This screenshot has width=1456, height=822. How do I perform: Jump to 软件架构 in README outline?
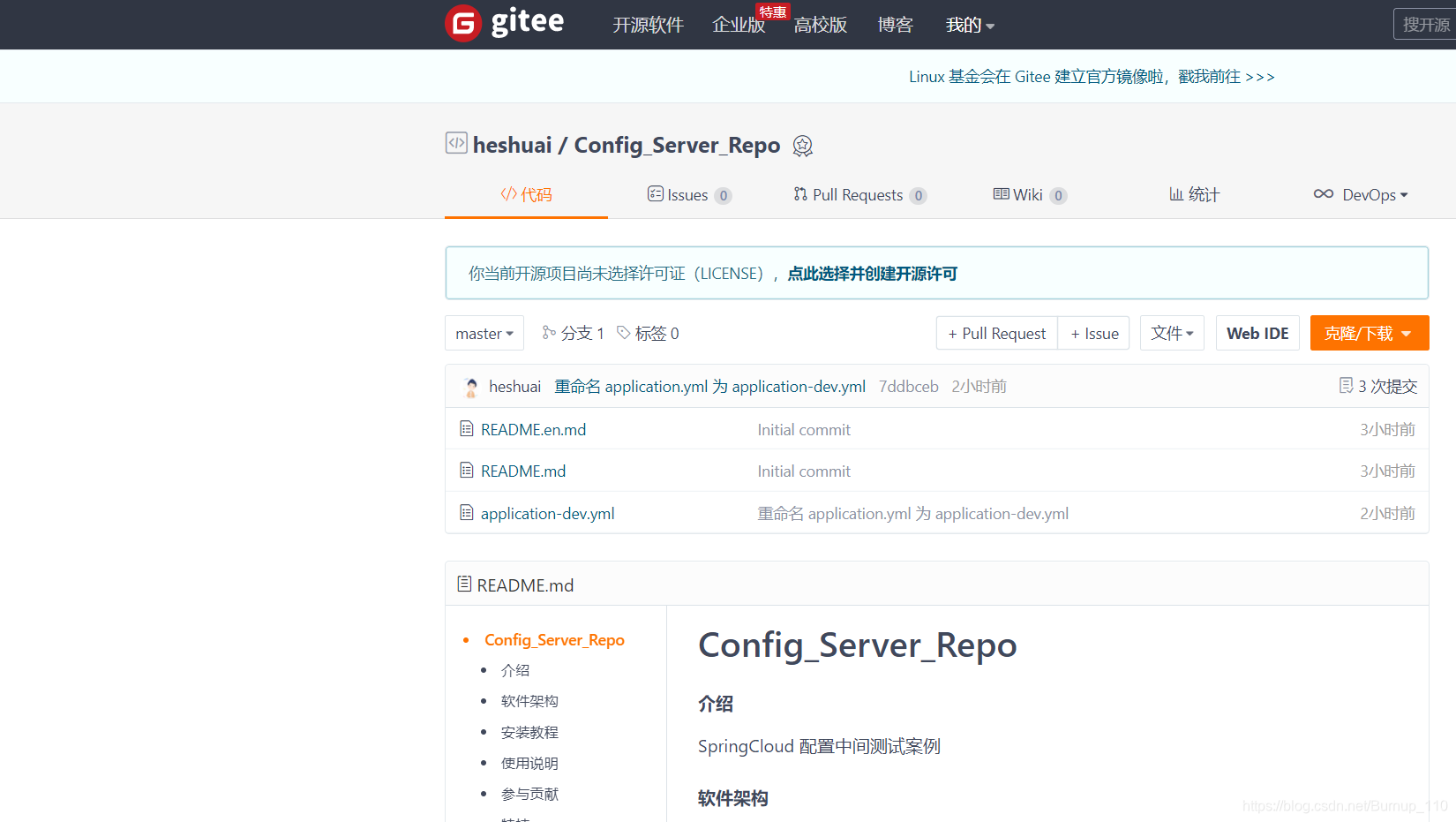(x=529, y=702)
